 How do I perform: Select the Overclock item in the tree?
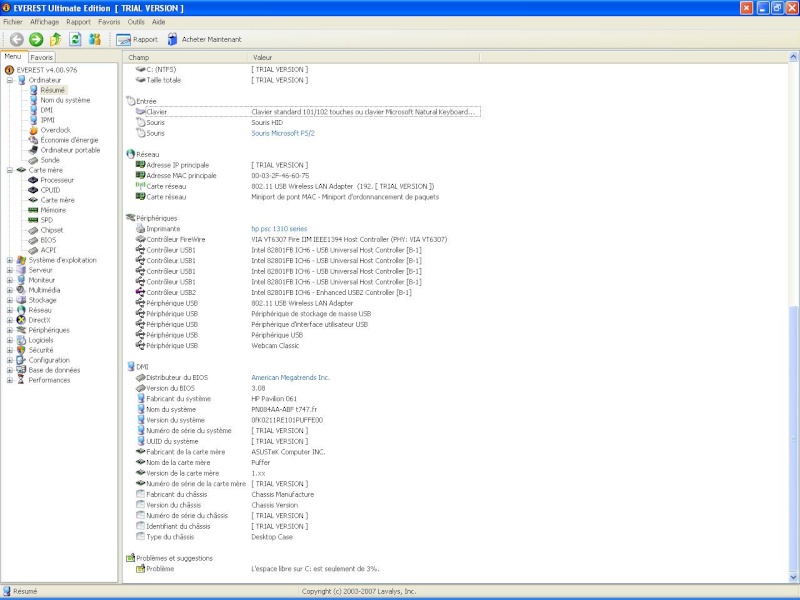tap(55, 130)
